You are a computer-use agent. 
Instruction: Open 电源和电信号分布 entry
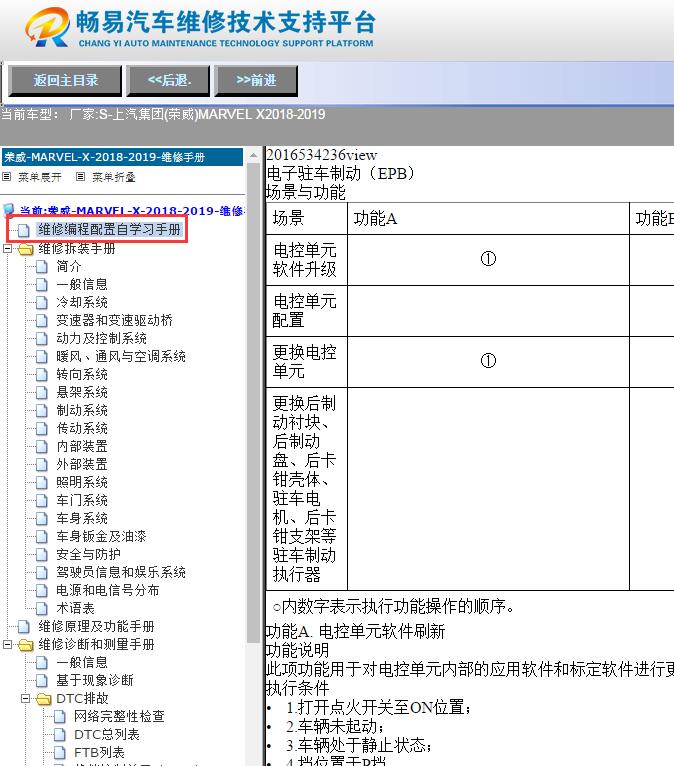click(x=107, y=590)
